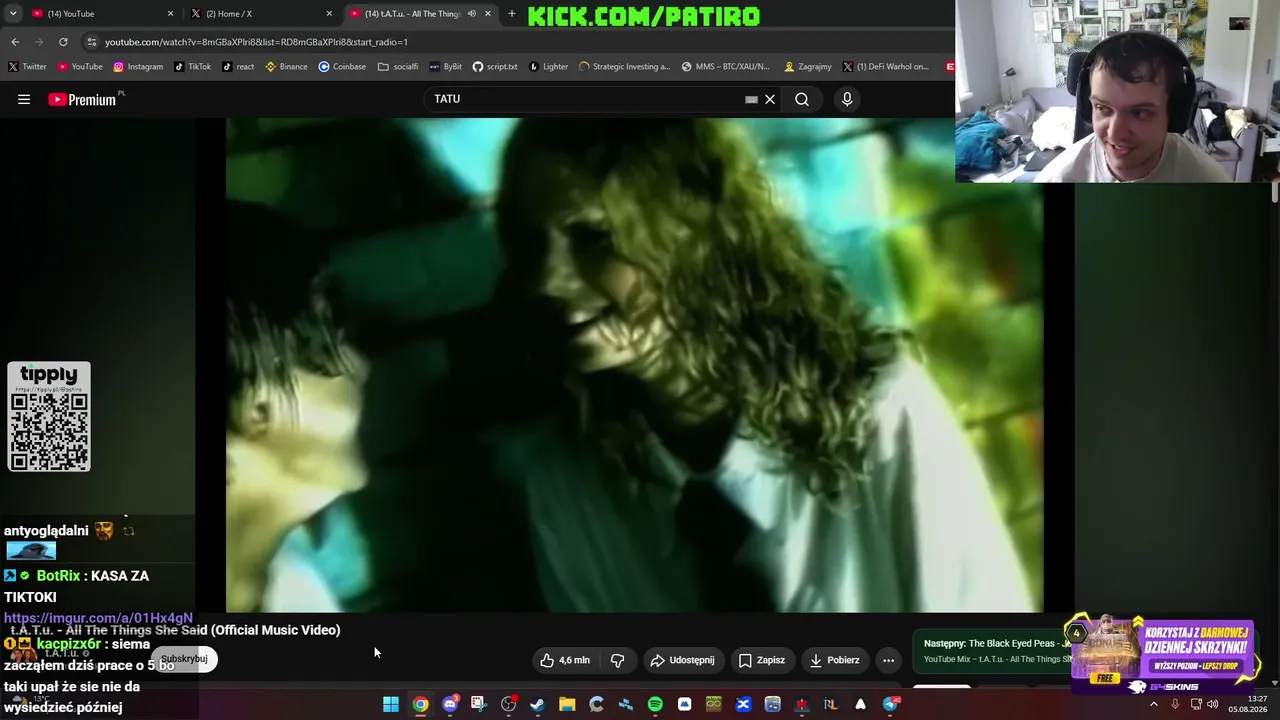The width and height of the screenshot is (1280, 720).
Task: Open the Strategic Investing bookmark
Action: pos(624,67)
